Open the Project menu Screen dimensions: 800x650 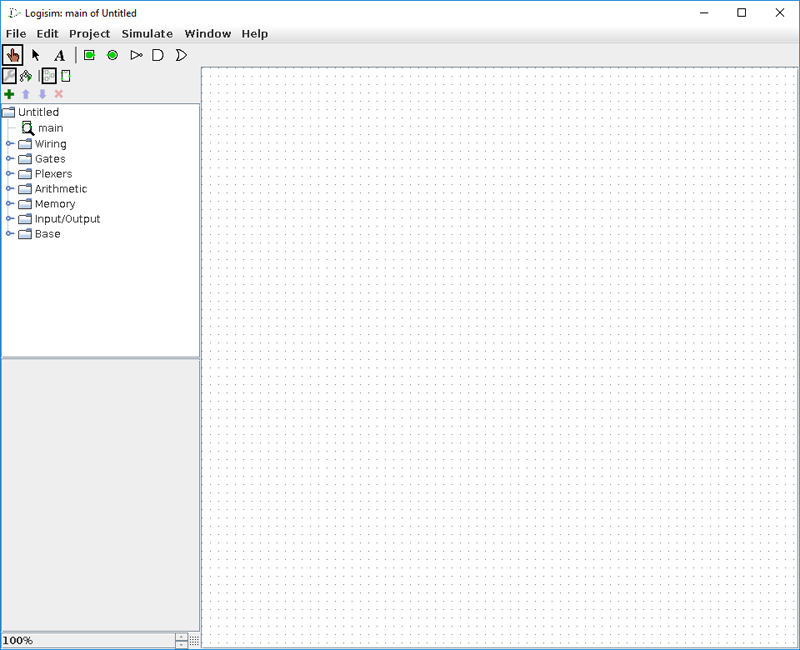[x=89, y=33]
